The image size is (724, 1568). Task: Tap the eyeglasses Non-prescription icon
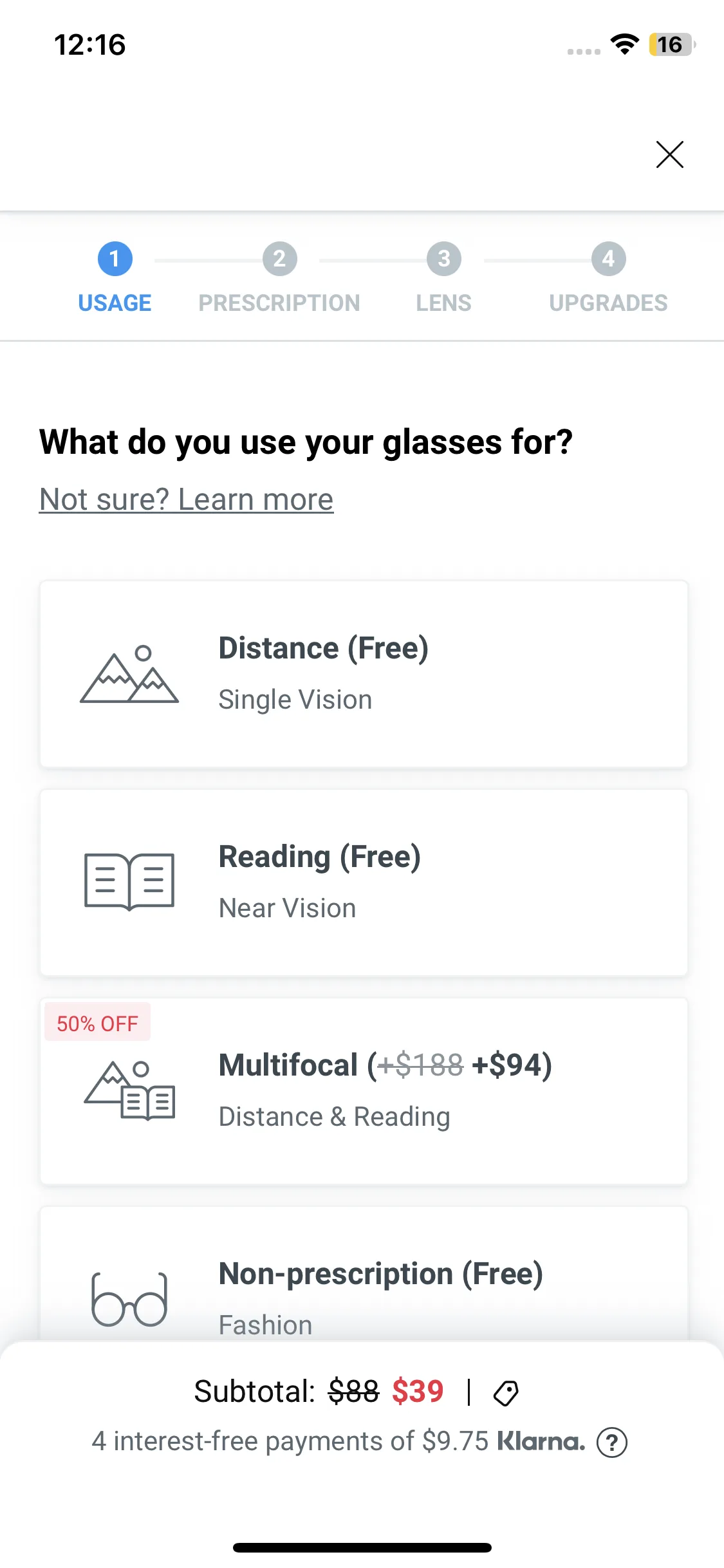(x=129, y=1299)
